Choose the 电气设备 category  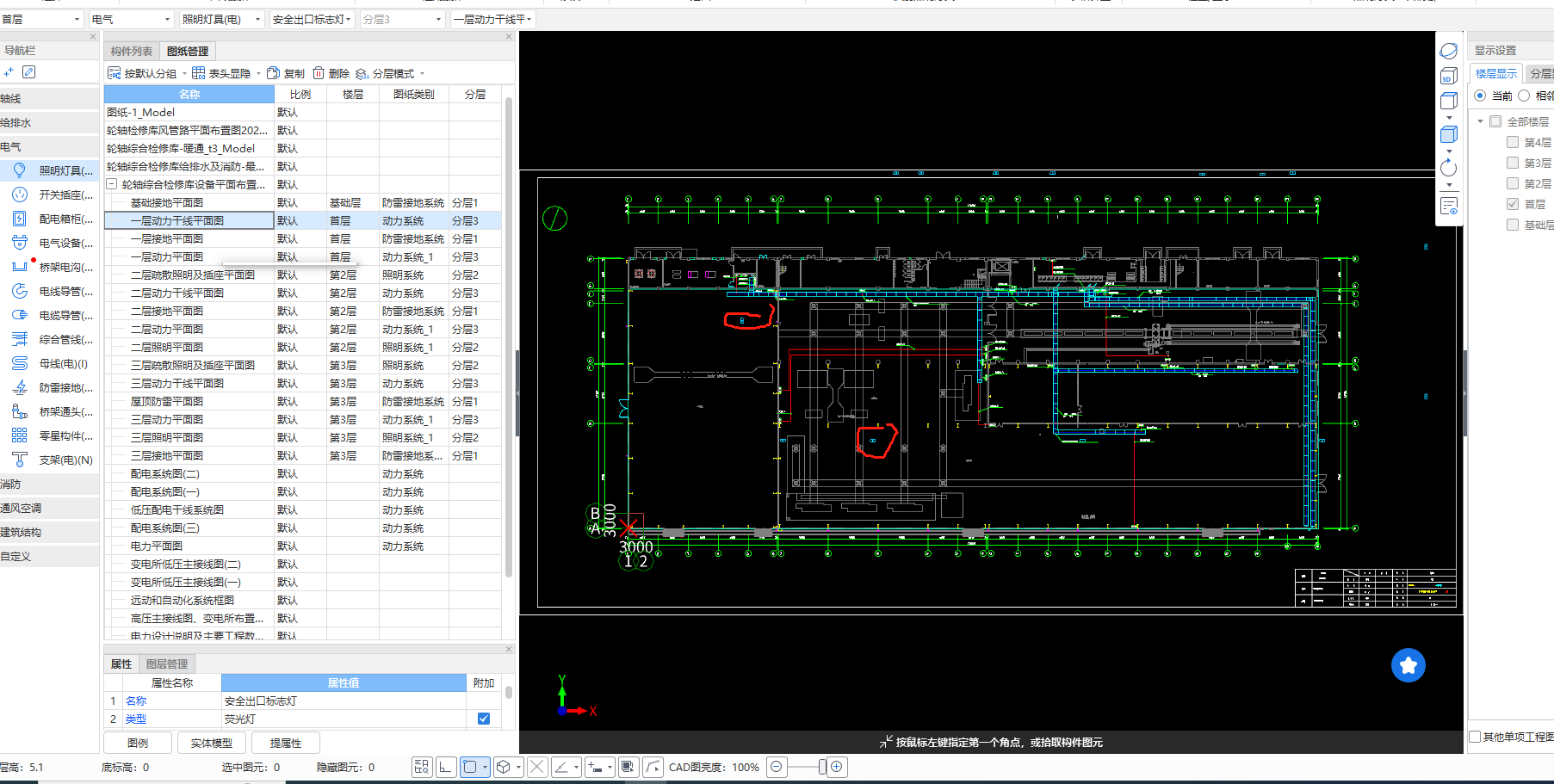(x=50, y=243)
